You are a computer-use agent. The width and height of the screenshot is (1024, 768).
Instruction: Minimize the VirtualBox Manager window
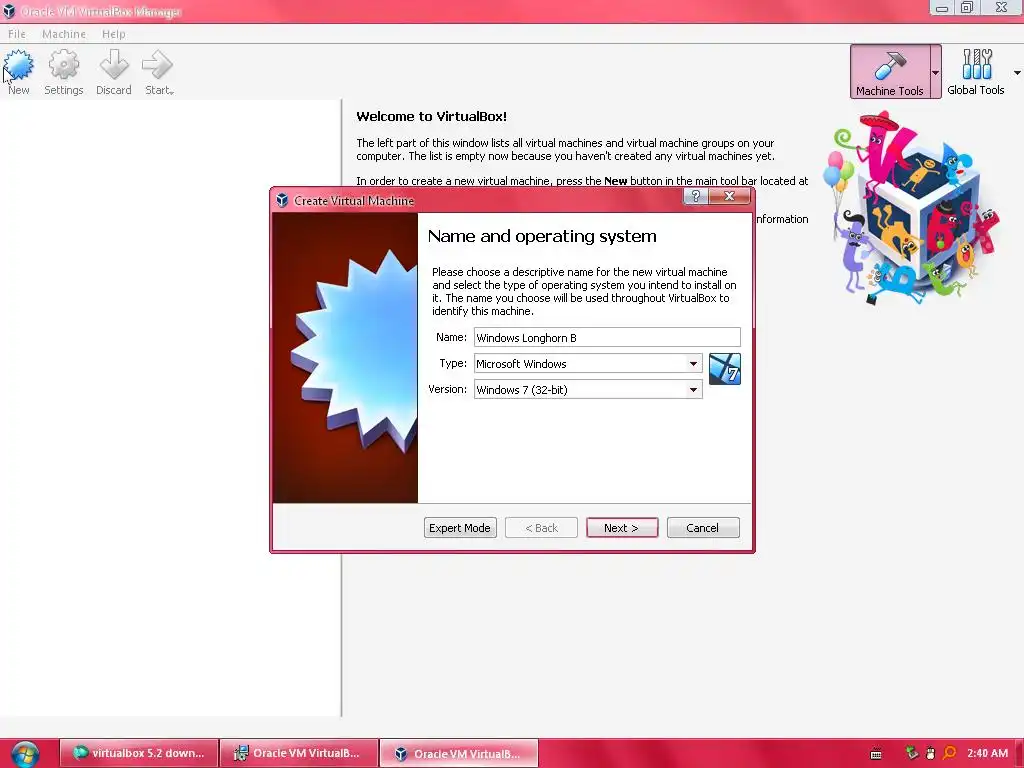coord(942,8)
